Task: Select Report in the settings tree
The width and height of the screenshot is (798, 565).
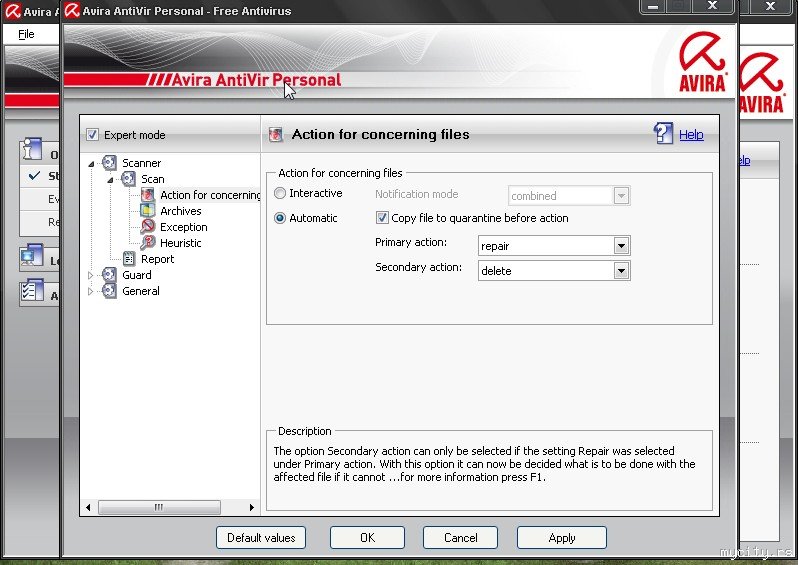Action: coord(157,259)
